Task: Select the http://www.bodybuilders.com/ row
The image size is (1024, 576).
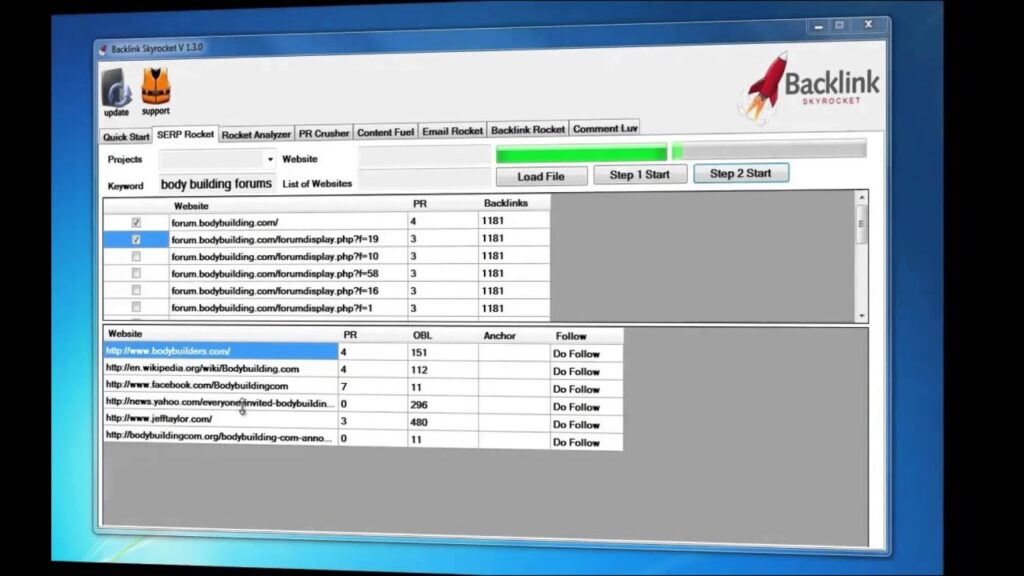Action: (x=363, y=352)
